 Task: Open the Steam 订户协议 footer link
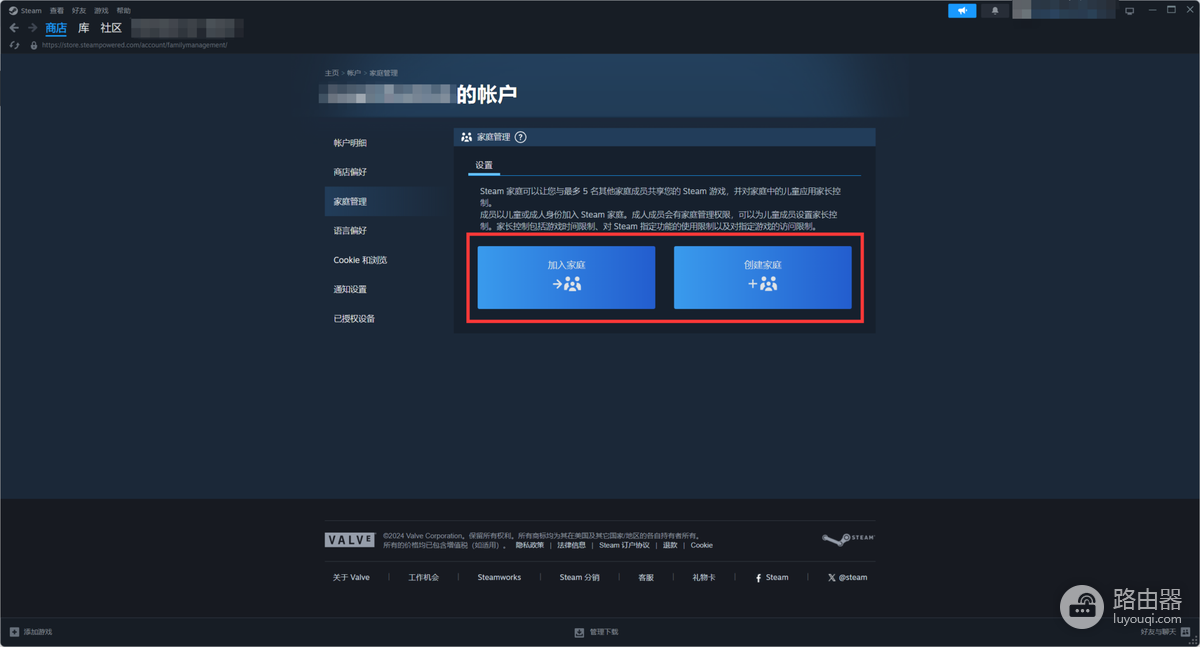click(624, 545)
